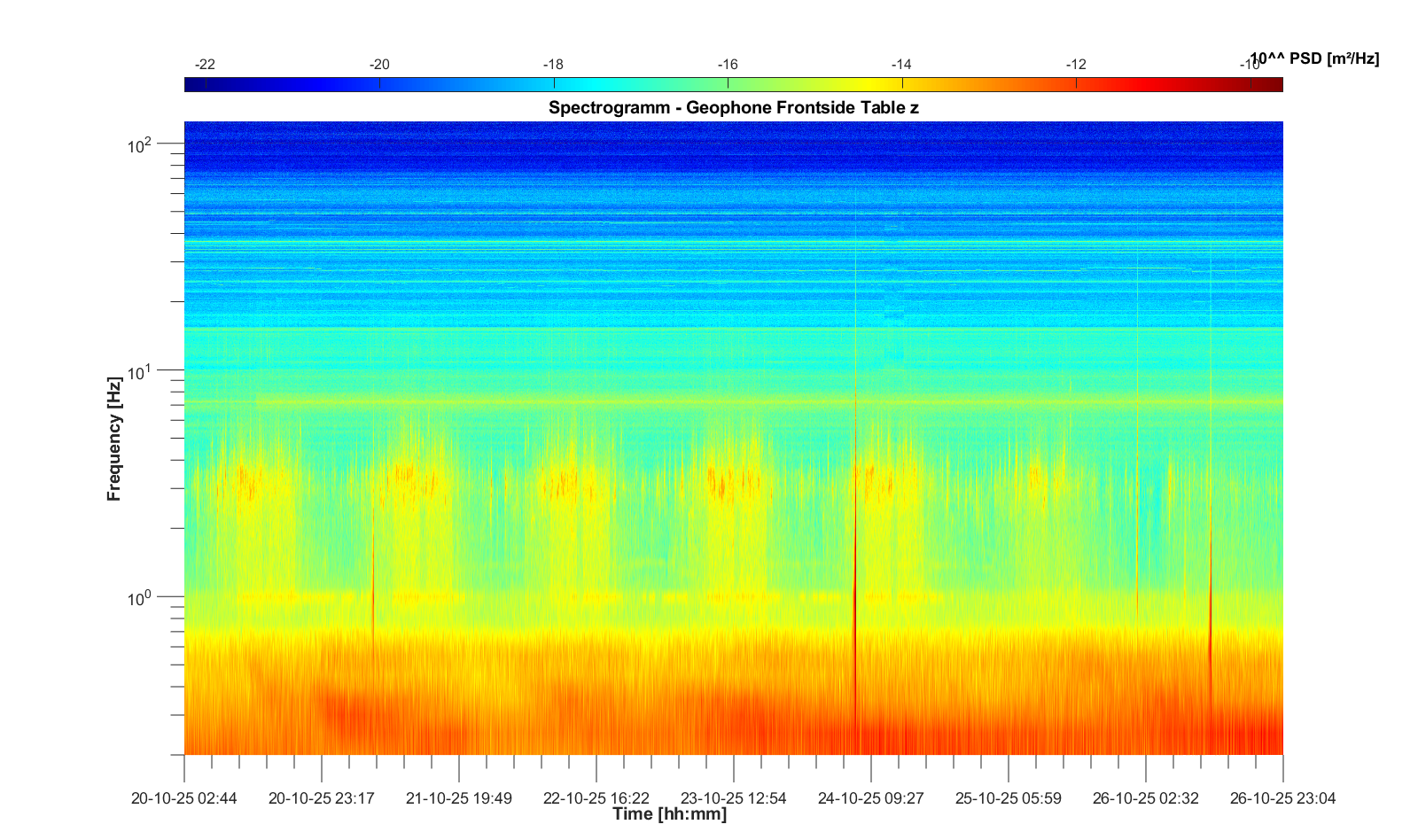Click the dark red end of colorbar
Viewport: 1418px width, 840px height.
tap(1274, 85)
